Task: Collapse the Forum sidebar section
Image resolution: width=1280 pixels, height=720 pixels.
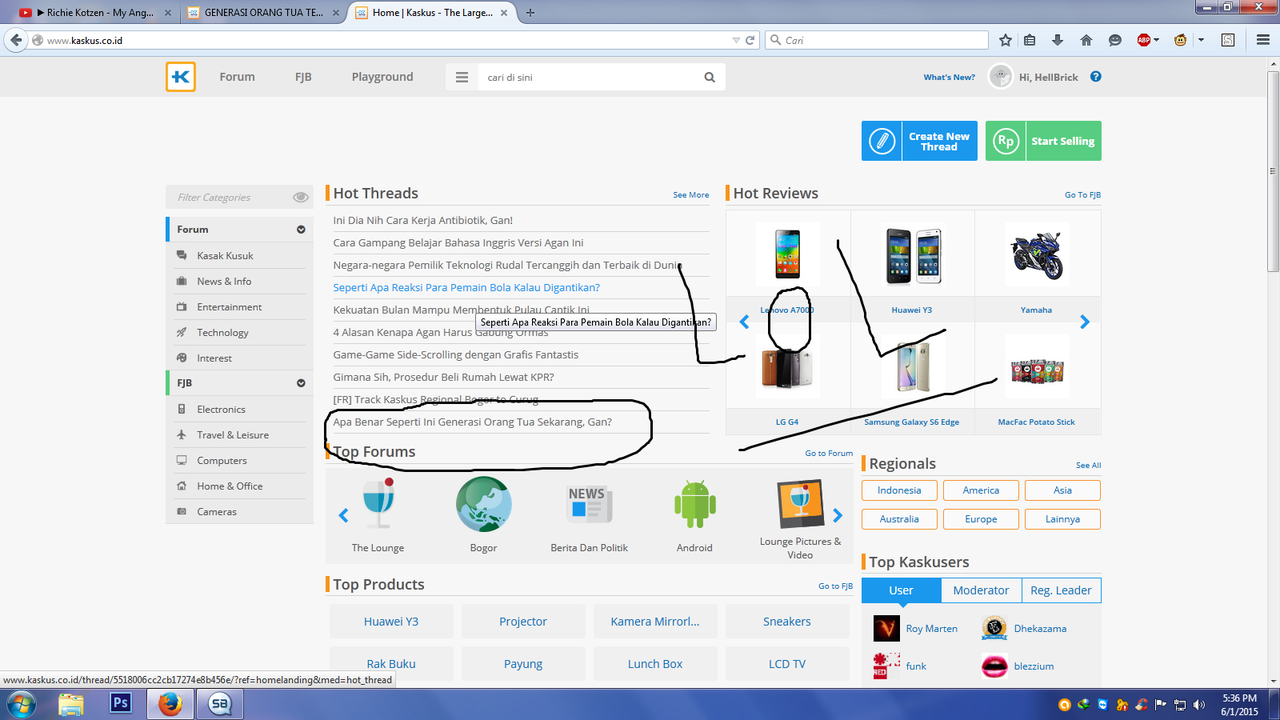Action: (301, 229)
